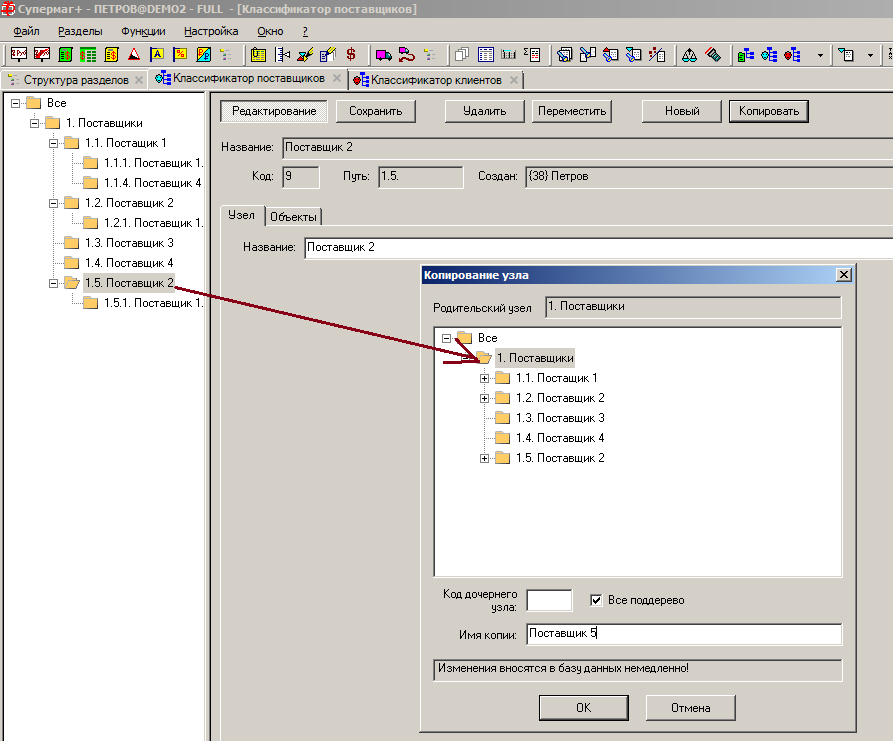Click the 'Имя копии' input field
893x741 pixels.
click(x=684, y=633)
